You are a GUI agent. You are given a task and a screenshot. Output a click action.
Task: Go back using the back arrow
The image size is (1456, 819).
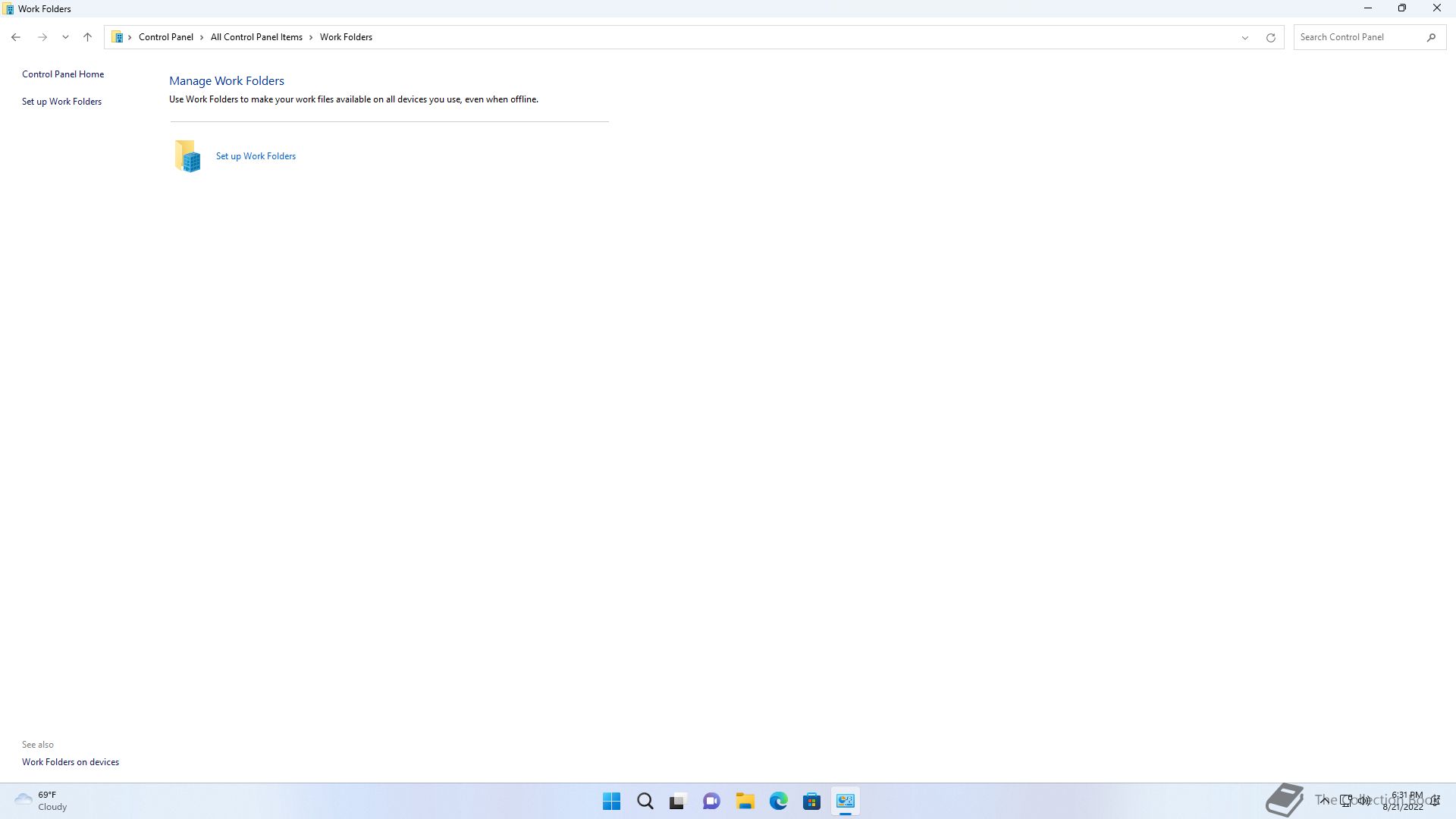click(16, 37)
